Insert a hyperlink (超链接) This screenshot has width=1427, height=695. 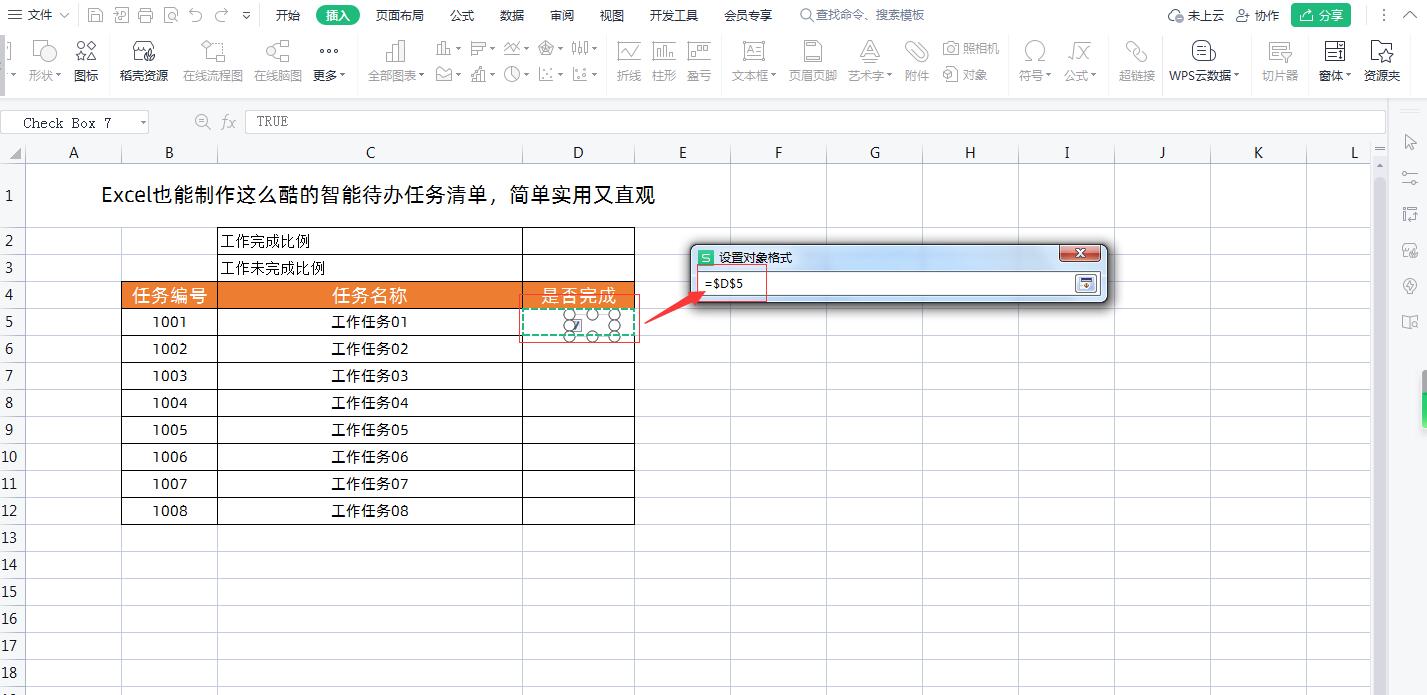pyautogui.click(x=1135, y=60)
